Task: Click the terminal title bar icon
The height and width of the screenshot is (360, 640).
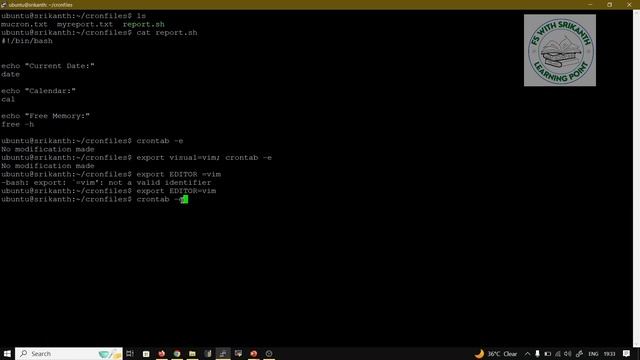Action: pyautogui.click(x=4, y=5)
